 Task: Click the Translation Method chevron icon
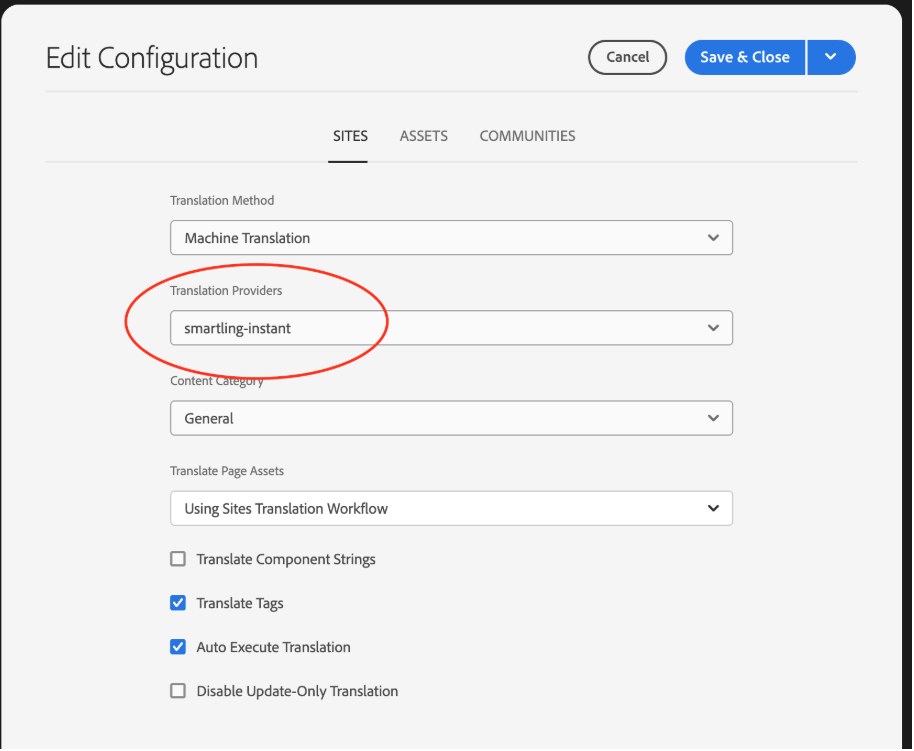click(x=712, y=238)
